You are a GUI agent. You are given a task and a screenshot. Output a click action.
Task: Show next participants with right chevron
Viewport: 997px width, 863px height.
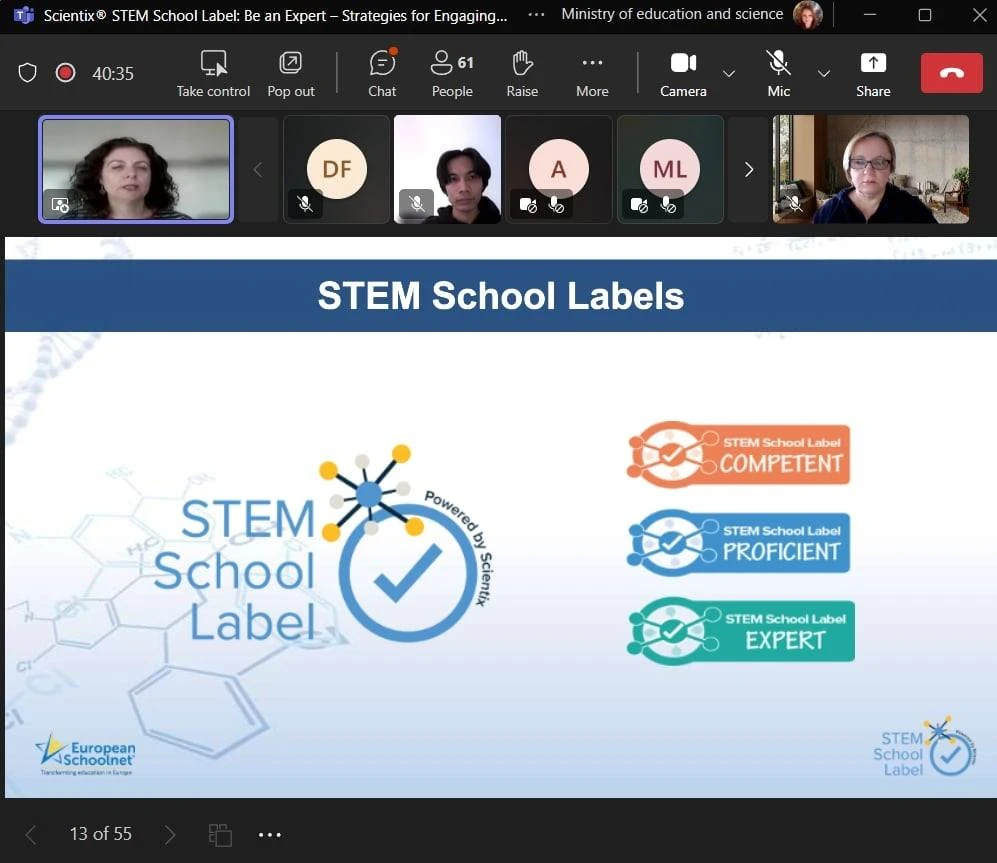749,170
